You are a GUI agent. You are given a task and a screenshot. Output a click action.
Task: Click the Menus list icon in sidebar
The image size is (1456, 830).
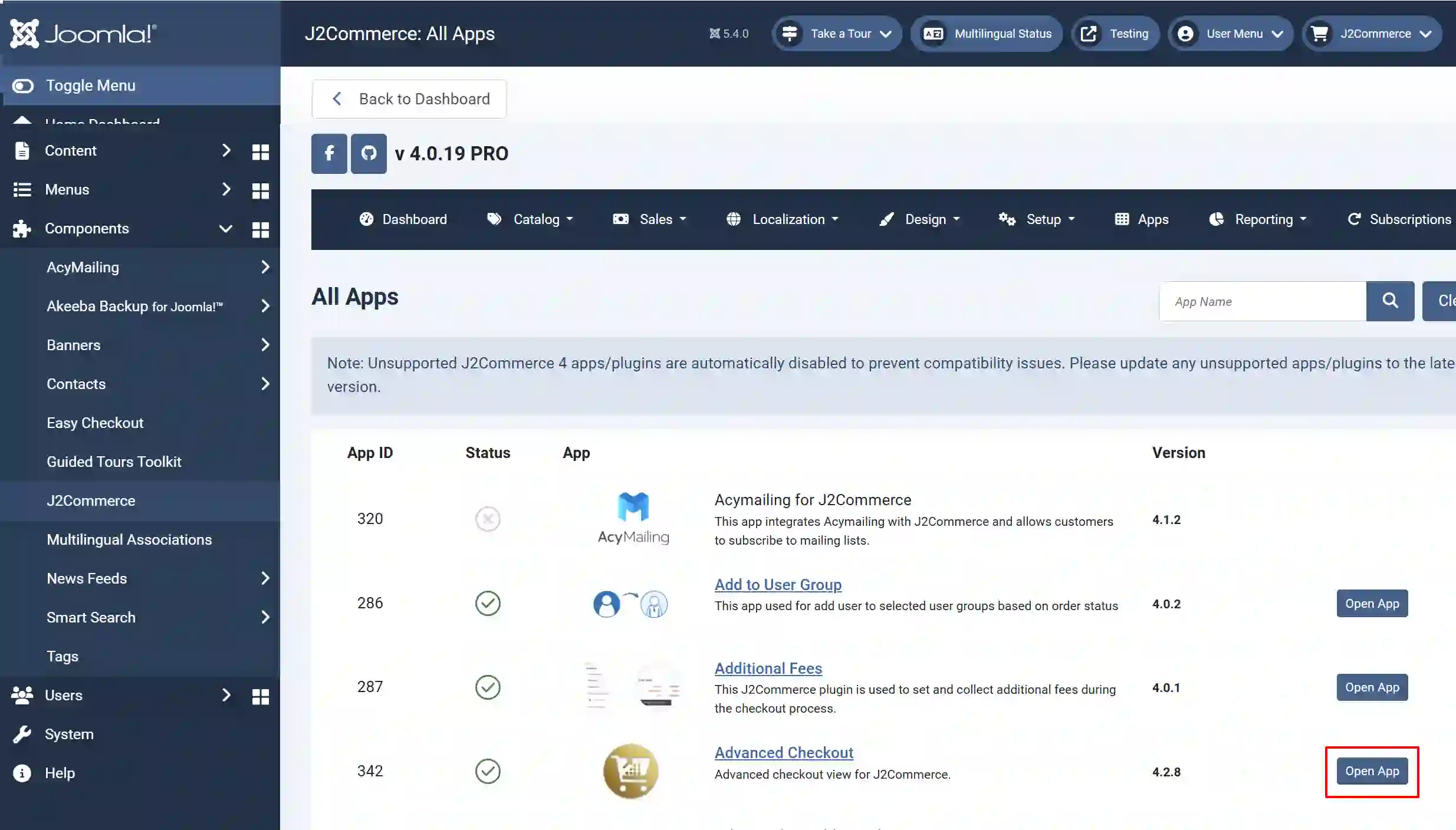point(22,189)
